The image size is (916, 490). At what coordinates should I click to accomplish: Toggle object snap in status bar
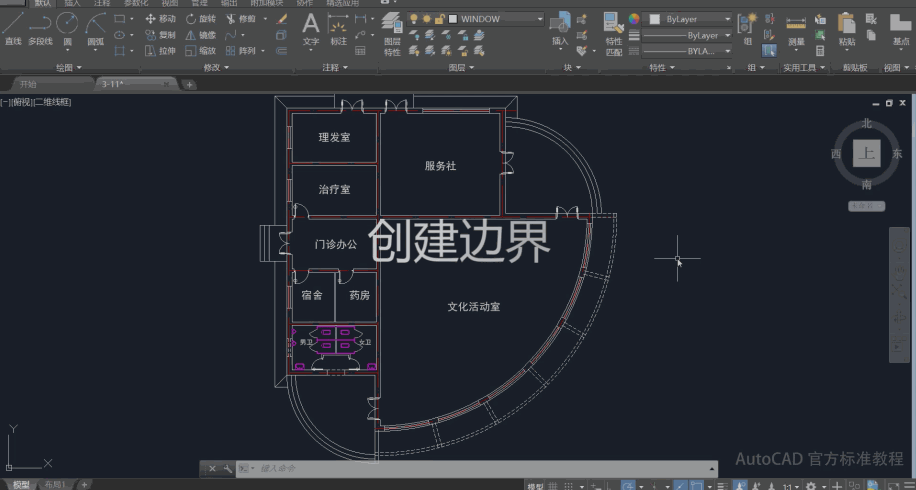[x=697, y=486]
